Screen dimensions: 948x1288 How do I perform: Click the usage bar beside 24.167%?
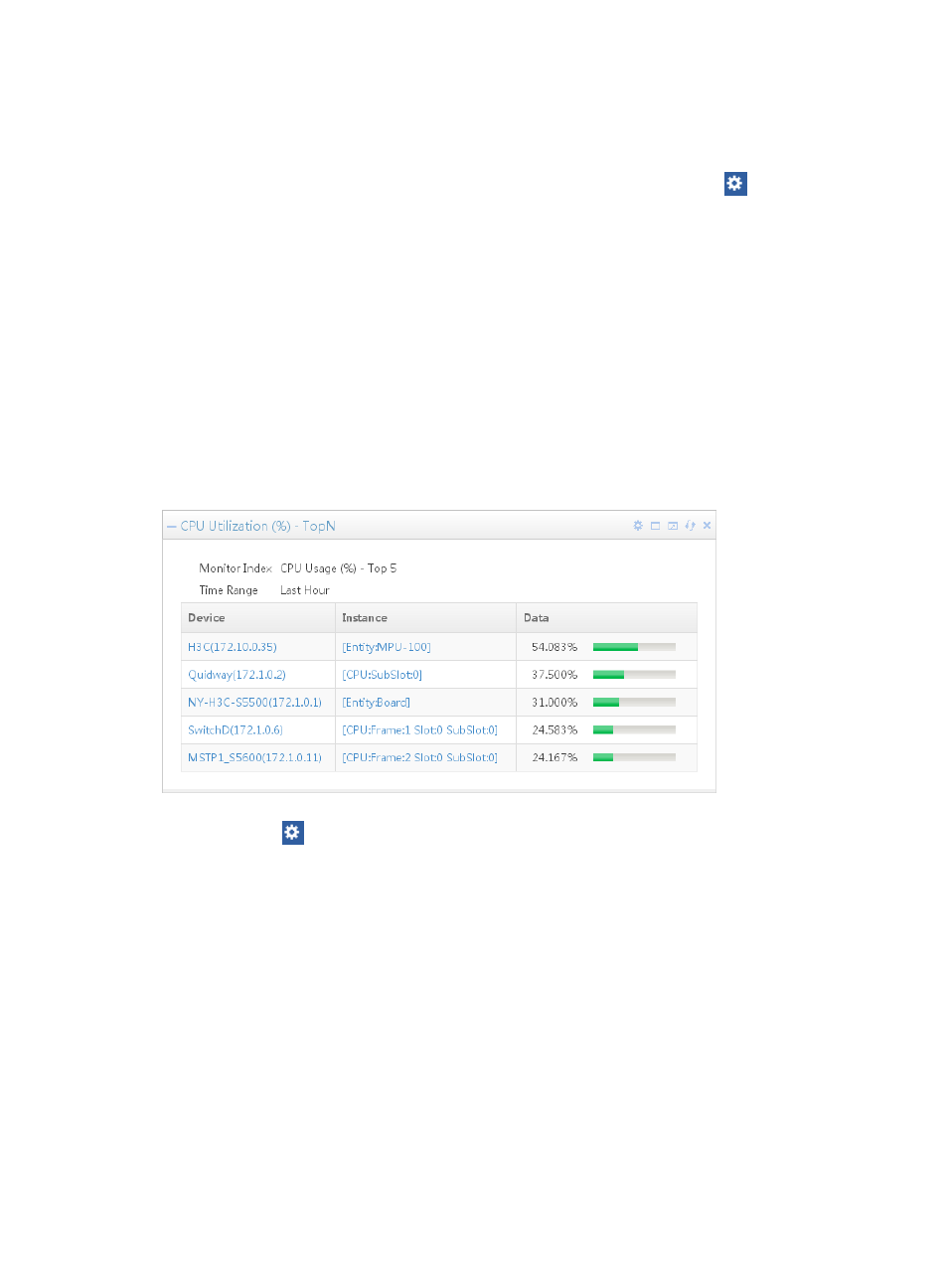click(634, 758)
